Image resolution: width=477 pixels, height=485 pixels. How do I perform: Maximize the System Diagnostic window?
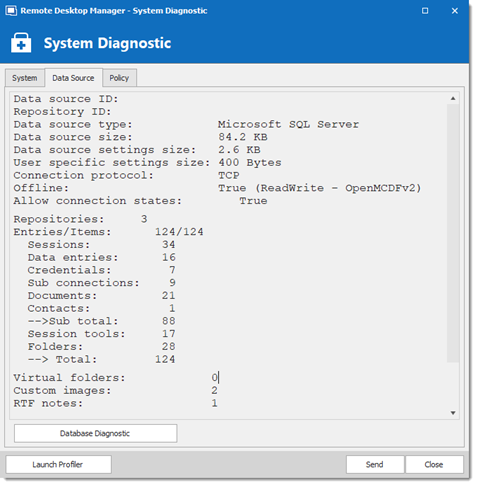[425, 11]
